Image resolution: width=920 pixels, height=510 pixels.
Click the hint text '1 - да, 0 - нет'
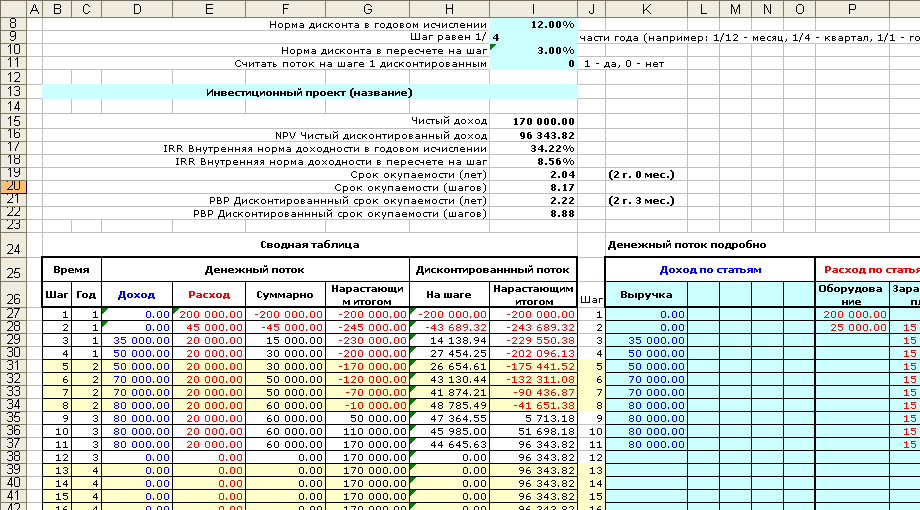click(624, 63)
